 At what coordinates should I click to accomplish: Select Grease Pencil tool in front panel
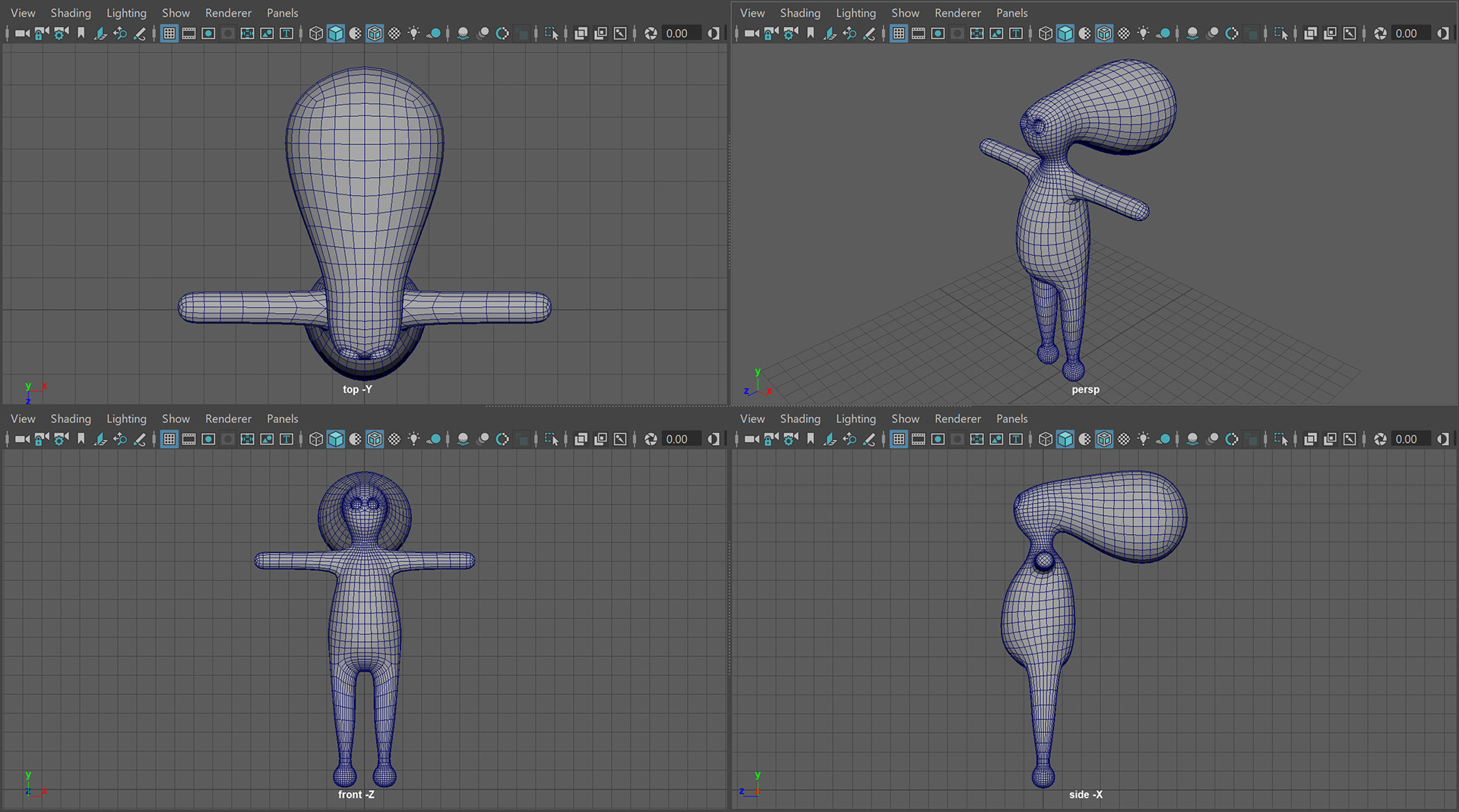click(140, 439)
